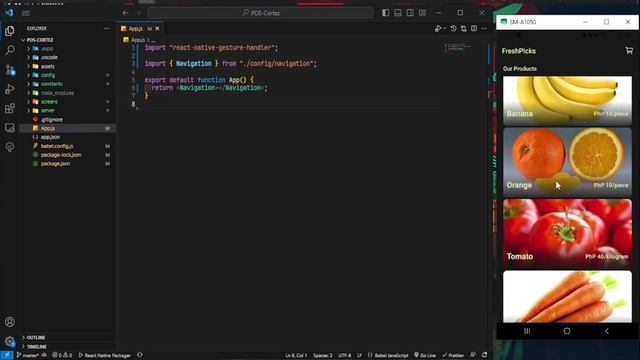Open the VS Code hamburger menu
Image resolution: width=640 pixels, height=360 pixels.
[x=26, y=13]
